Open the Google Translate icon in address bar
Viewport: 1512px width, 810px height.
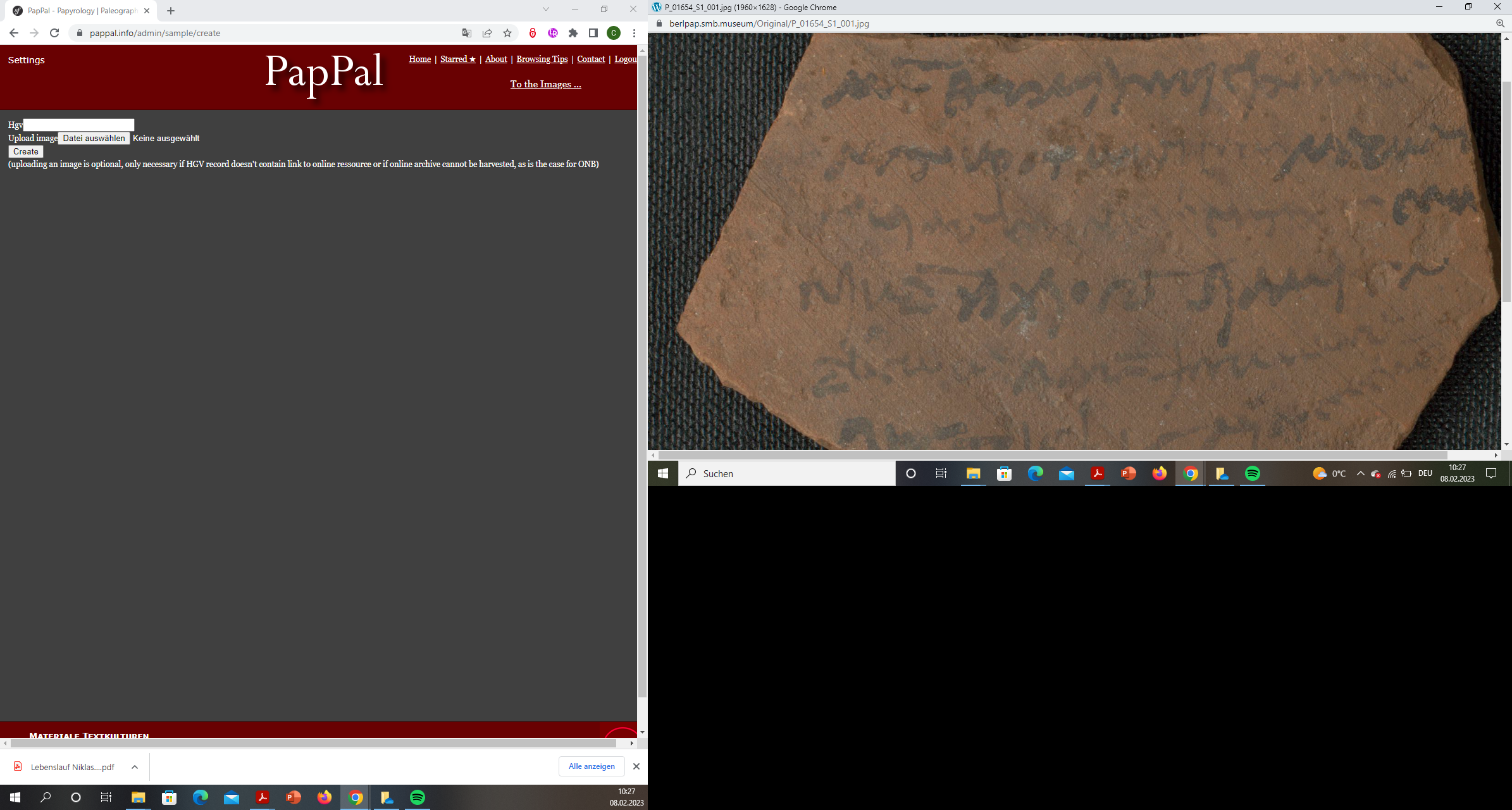(x=467, y=33)
